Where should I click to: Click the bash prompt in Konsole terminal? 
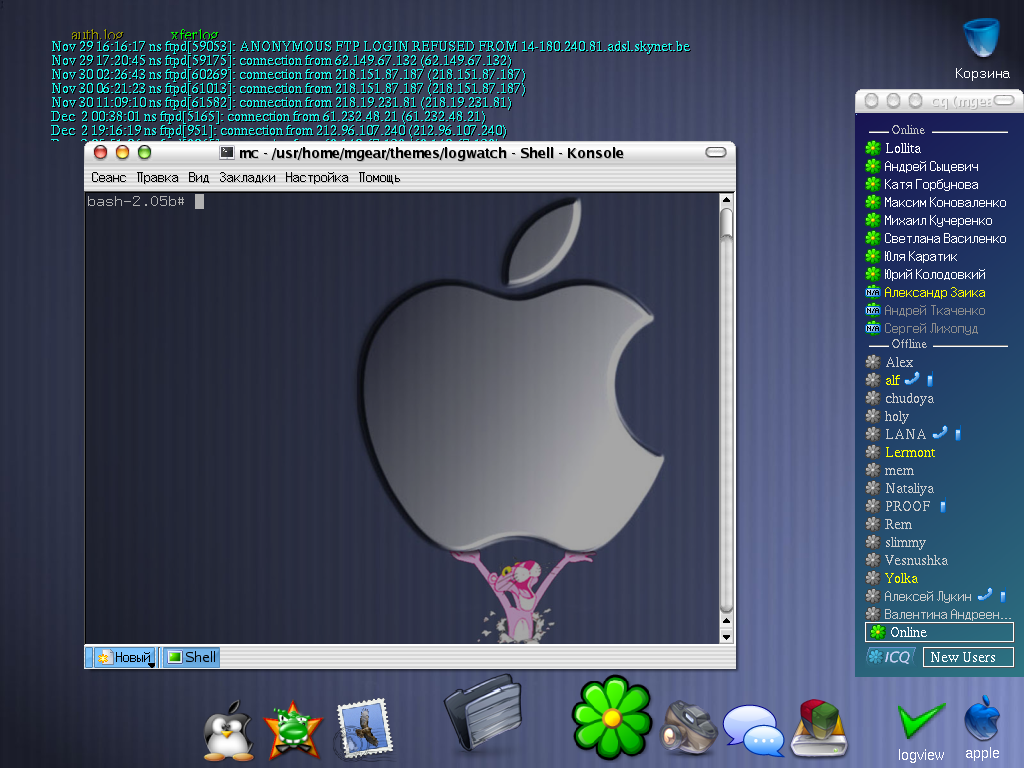[x=136, y=201]
